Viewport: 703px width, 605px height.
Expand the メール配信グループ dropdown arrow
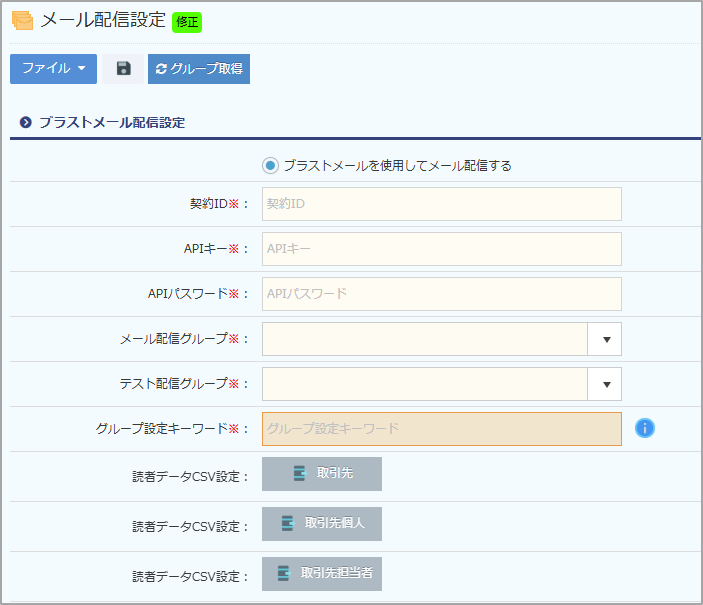pyautogui.click(x=605, y=339)
